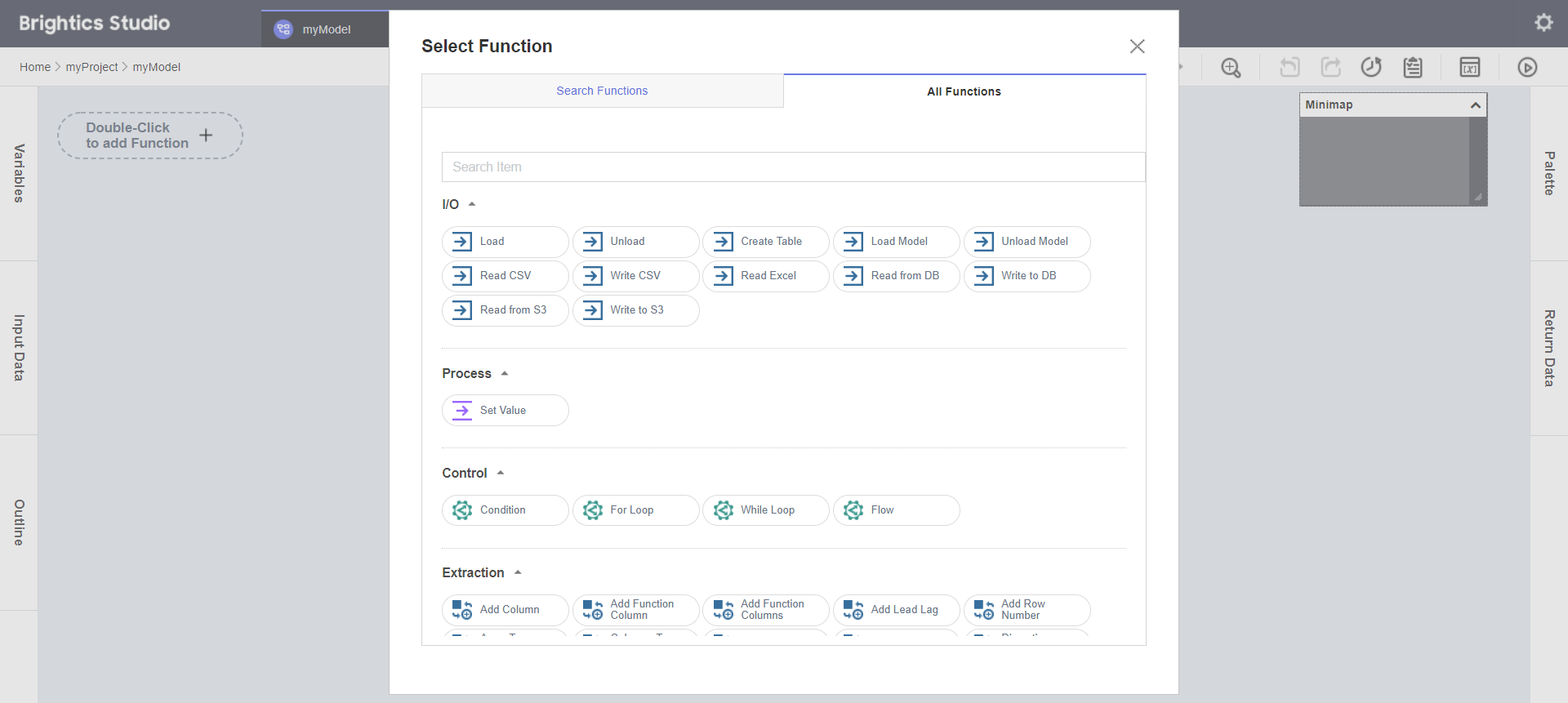
Task: Click the Add Function Column icon
Action: point(593,610)
